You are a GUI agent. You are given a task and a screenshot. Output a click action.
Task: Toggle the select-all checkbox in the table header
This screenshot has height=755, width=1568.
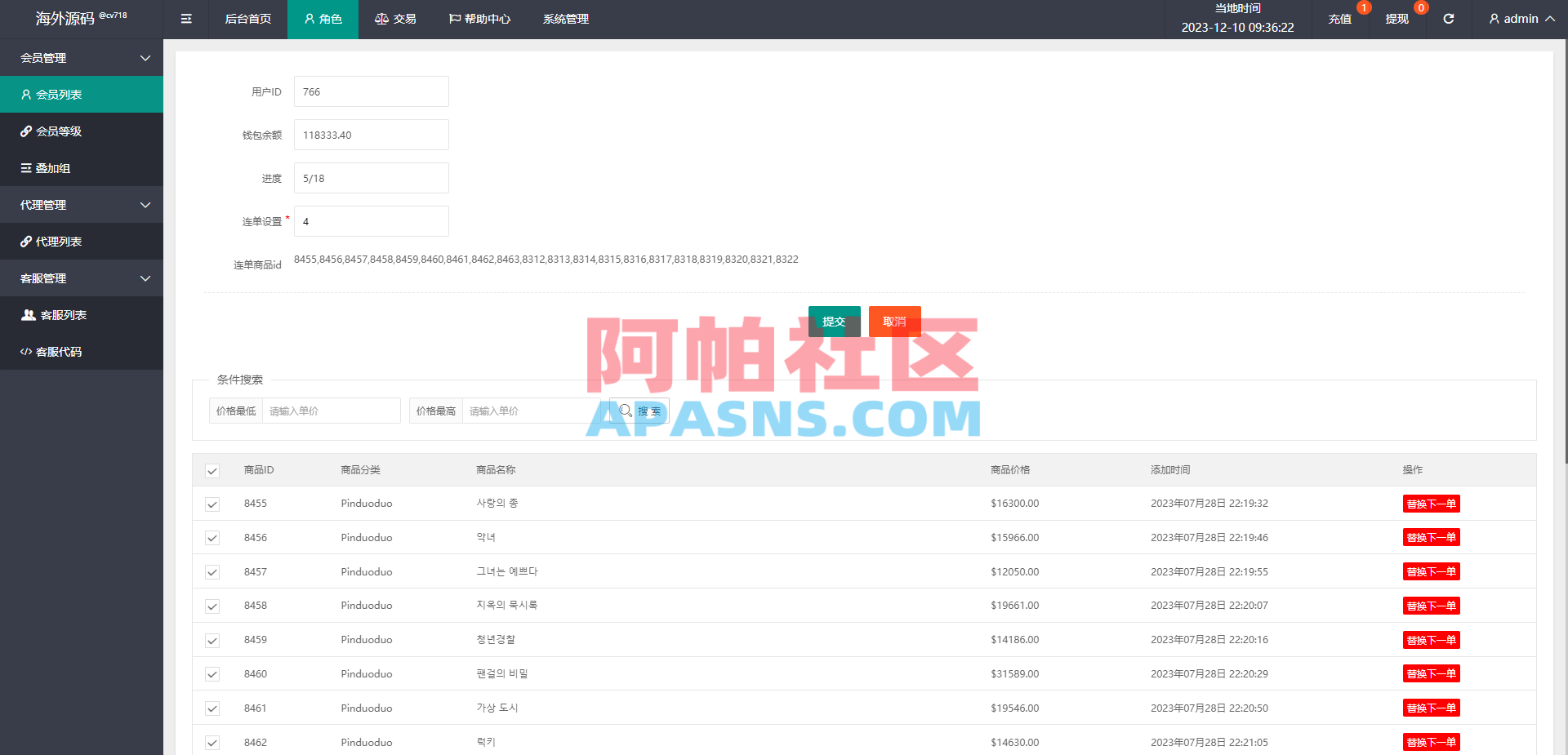point(212,471)
